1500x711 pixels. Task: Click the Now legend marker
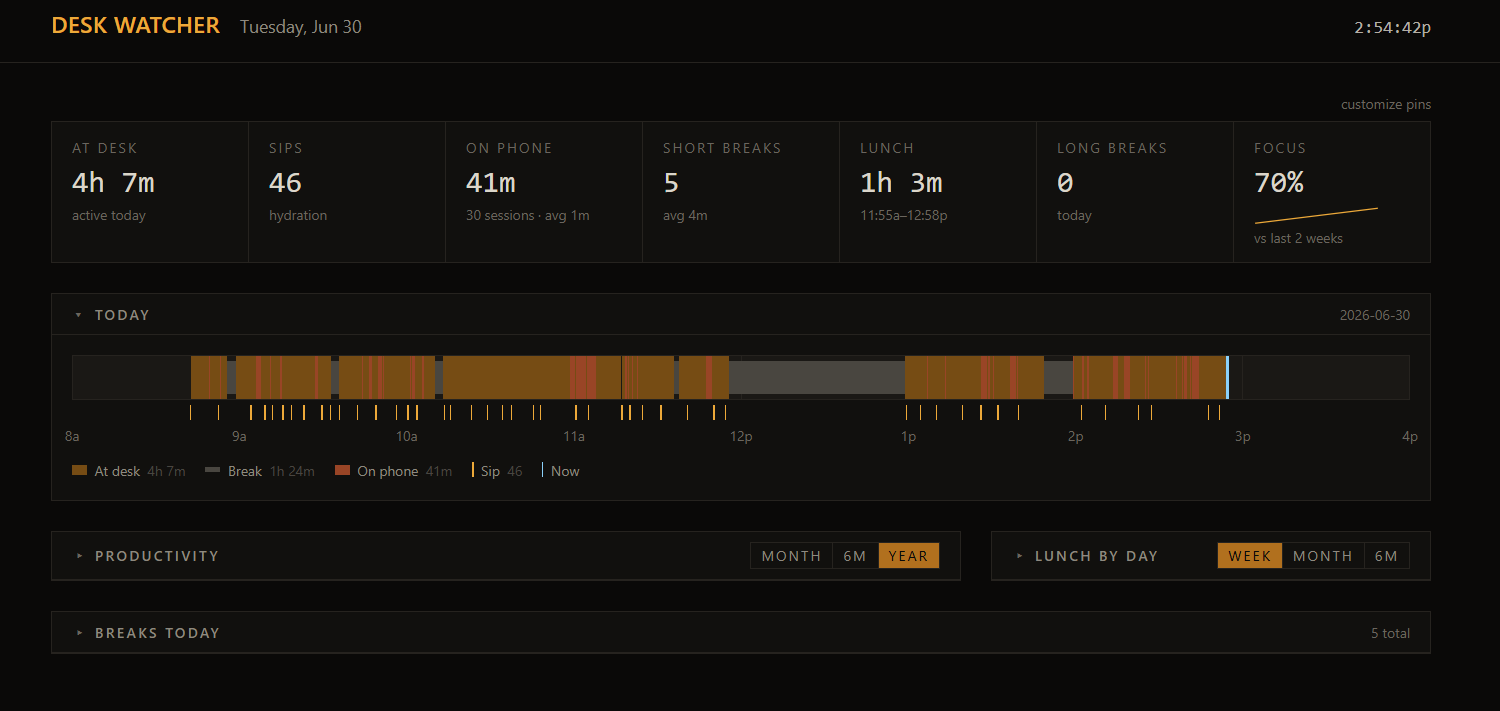click(543, 471)
